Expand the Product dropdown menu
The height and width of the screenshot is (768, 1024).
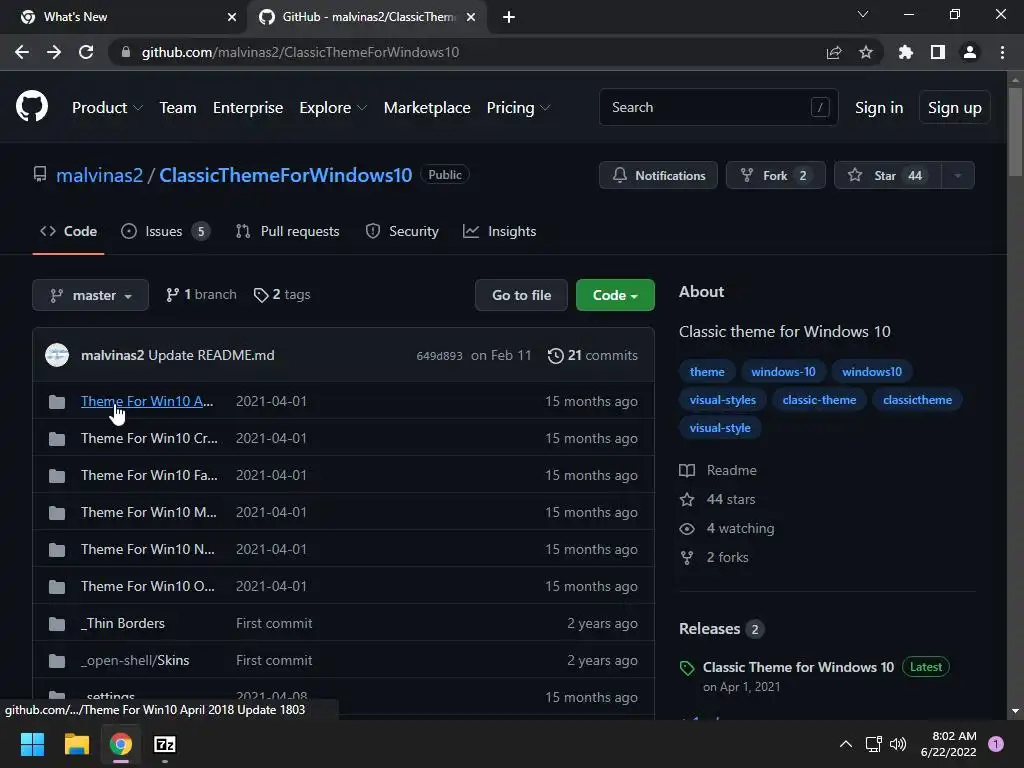click(107, 108)
